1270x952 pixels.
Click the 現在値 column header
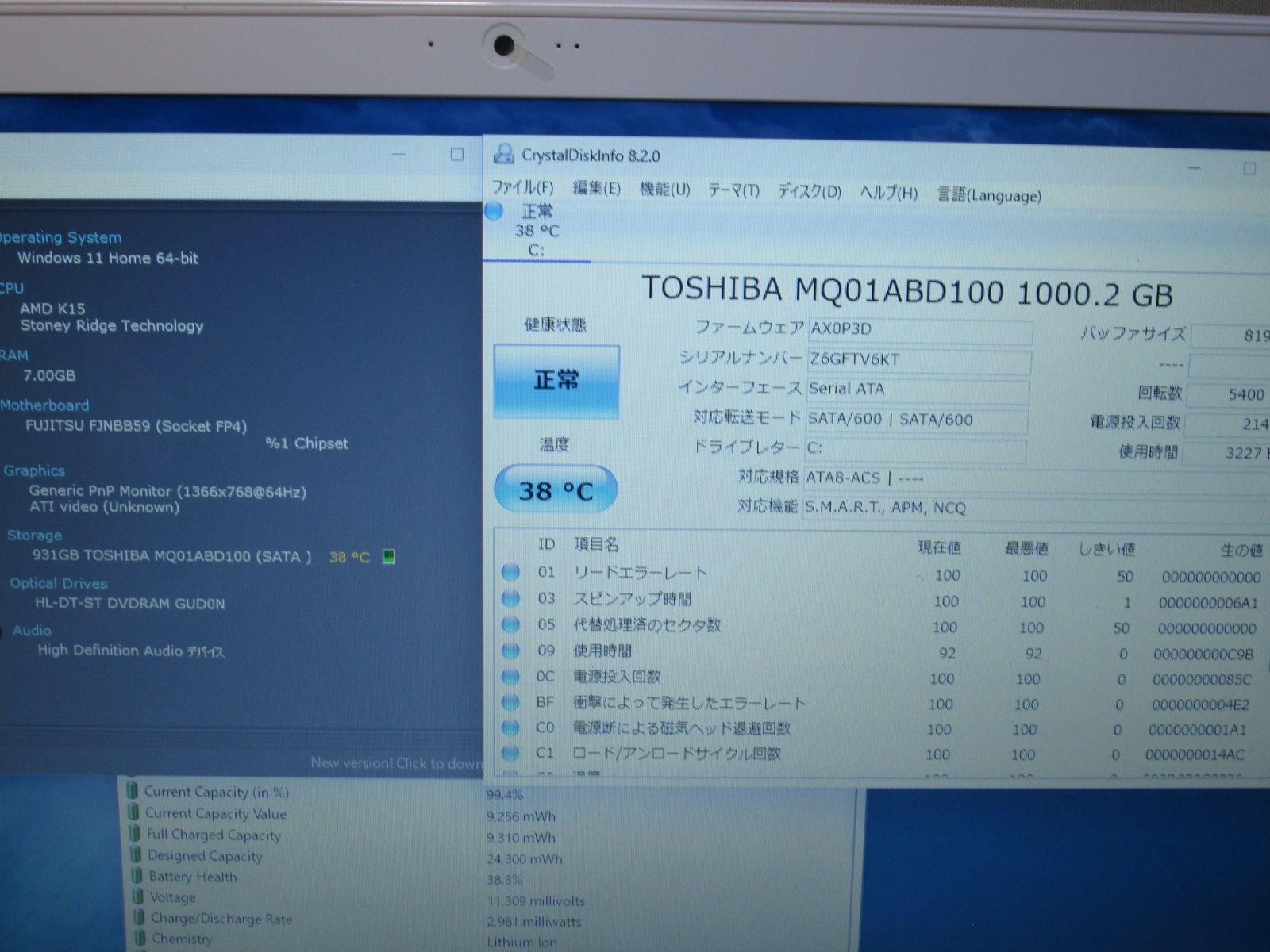coord(939,547)
